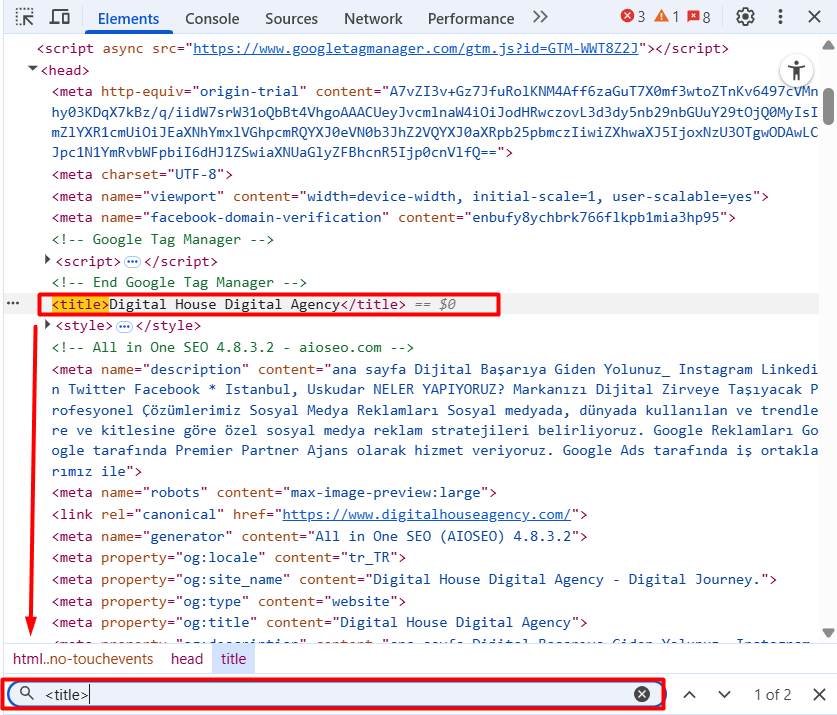Toggle the device toolbar icon

pos(60,17)
